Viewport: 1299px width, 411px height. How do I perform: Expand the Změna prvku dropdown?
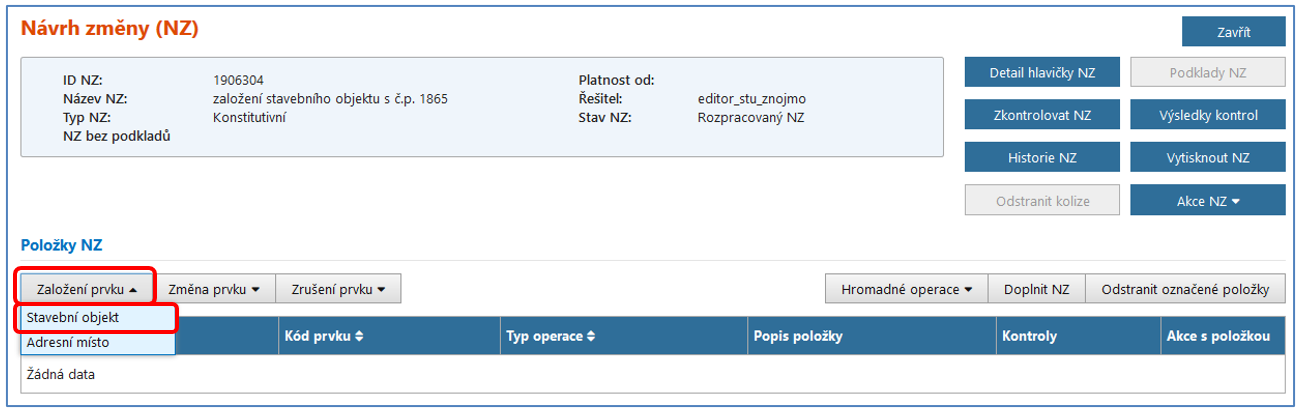pyautogui.click(x=214, y=290)
